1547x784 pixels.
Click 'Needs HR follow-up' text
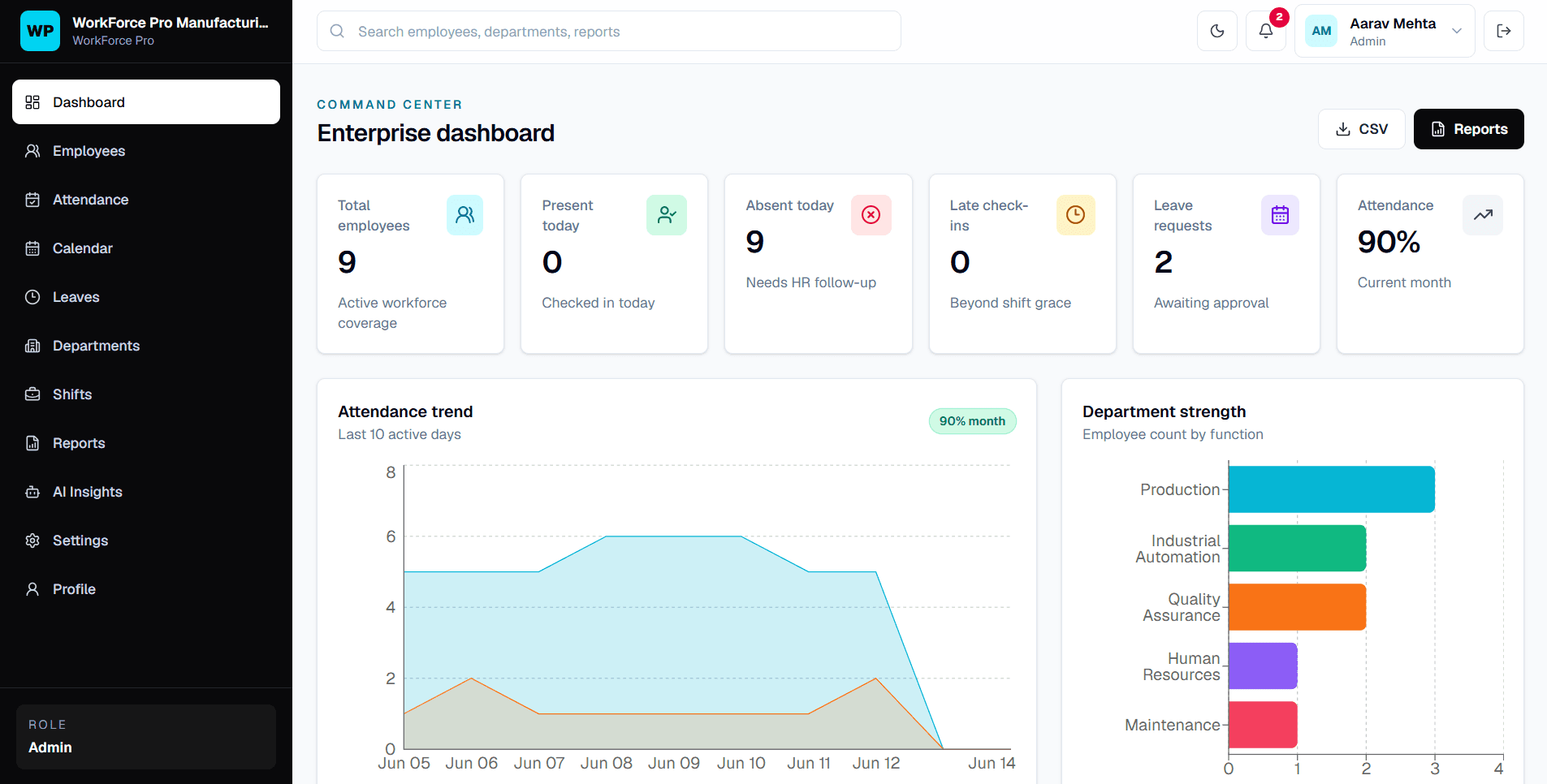811,282
